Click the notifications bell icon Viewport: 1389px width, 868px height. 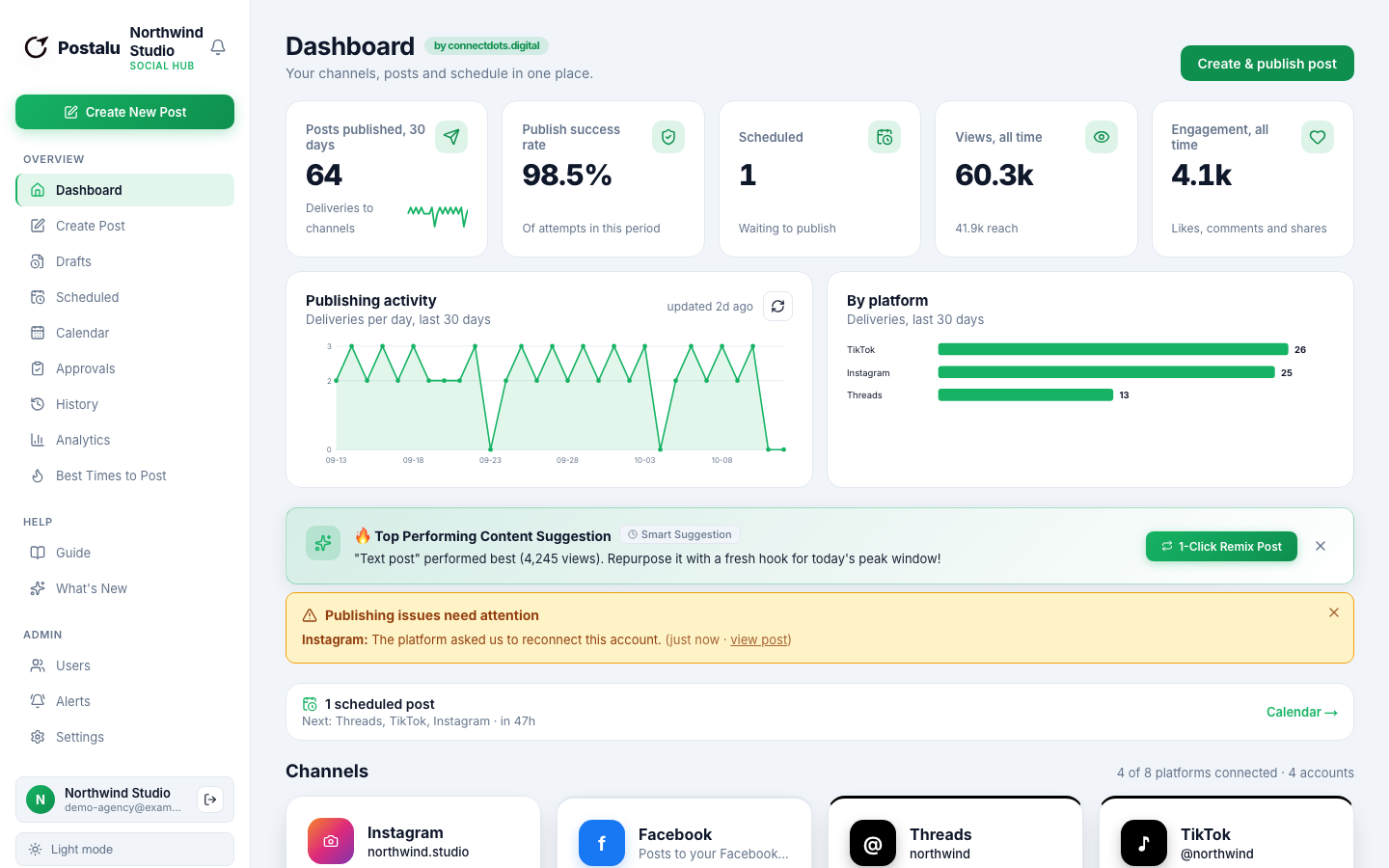(218, 47)
